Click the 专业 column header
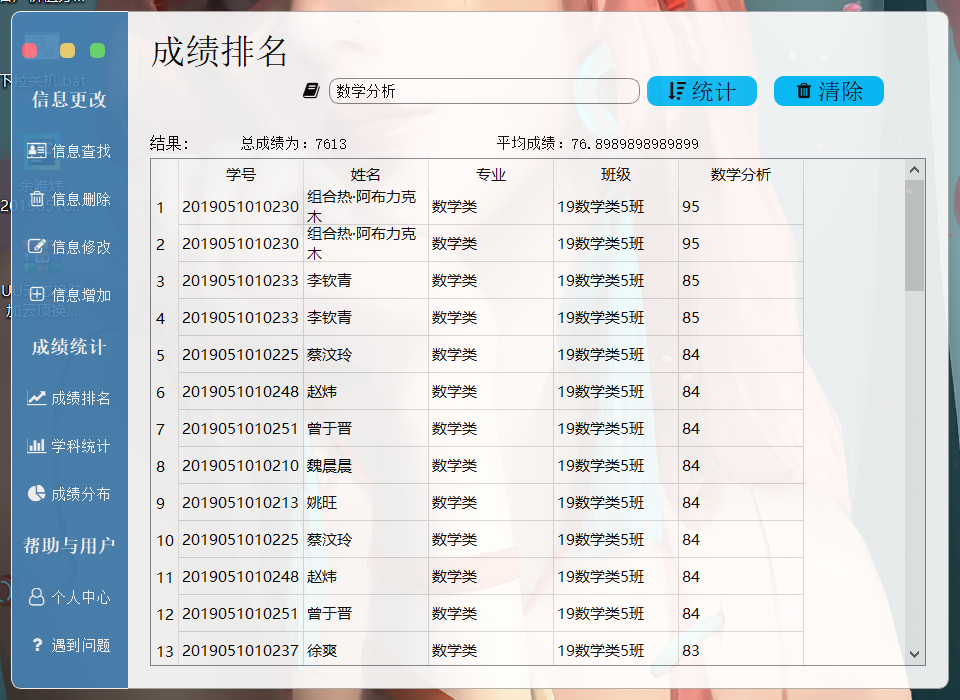The width and height of the screenshot is (960, 700). click(491, 175)
